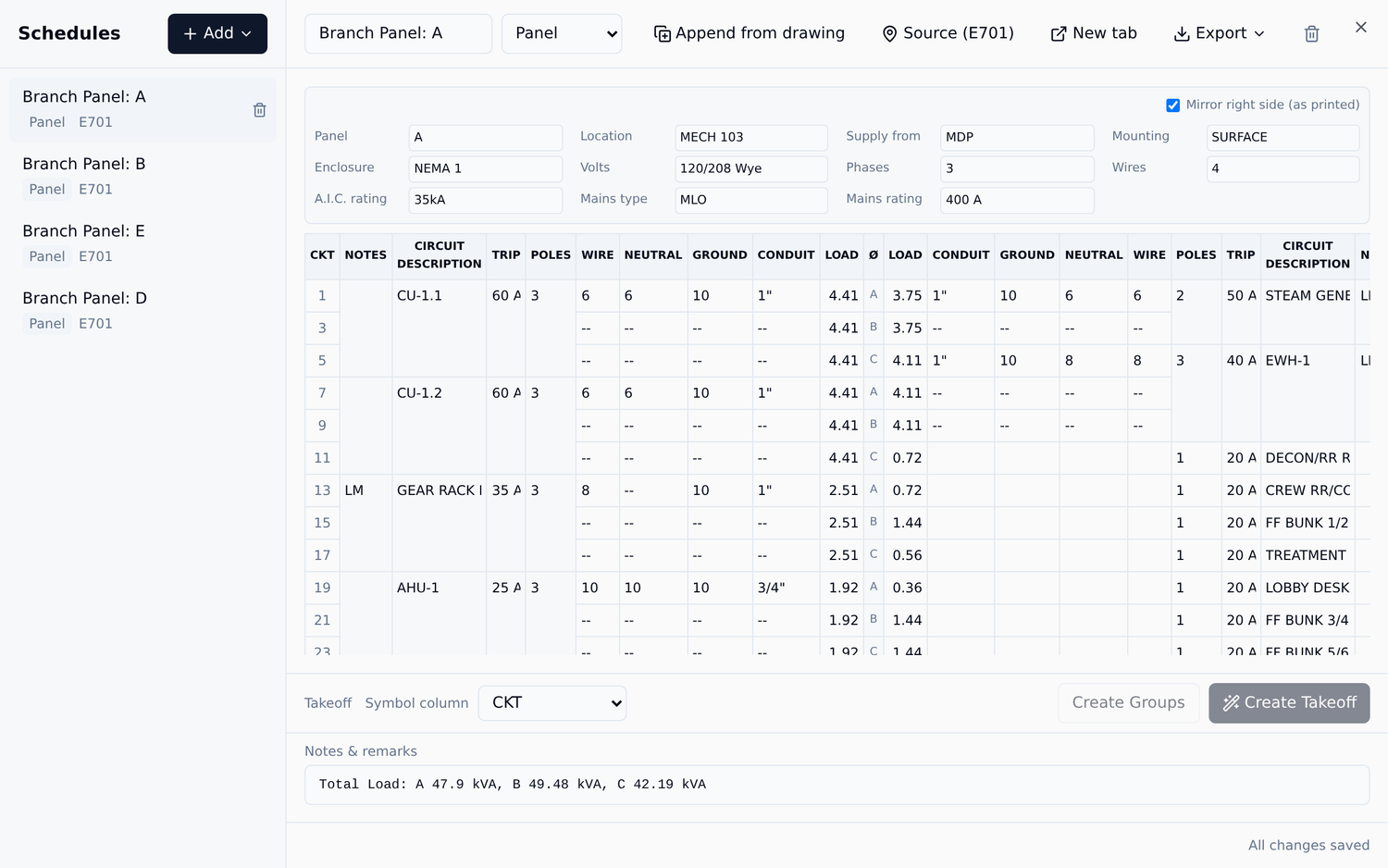The image size is (1388, 868).
Task: Select Branch Panel: A schedule
Action: tap(143, 109)
